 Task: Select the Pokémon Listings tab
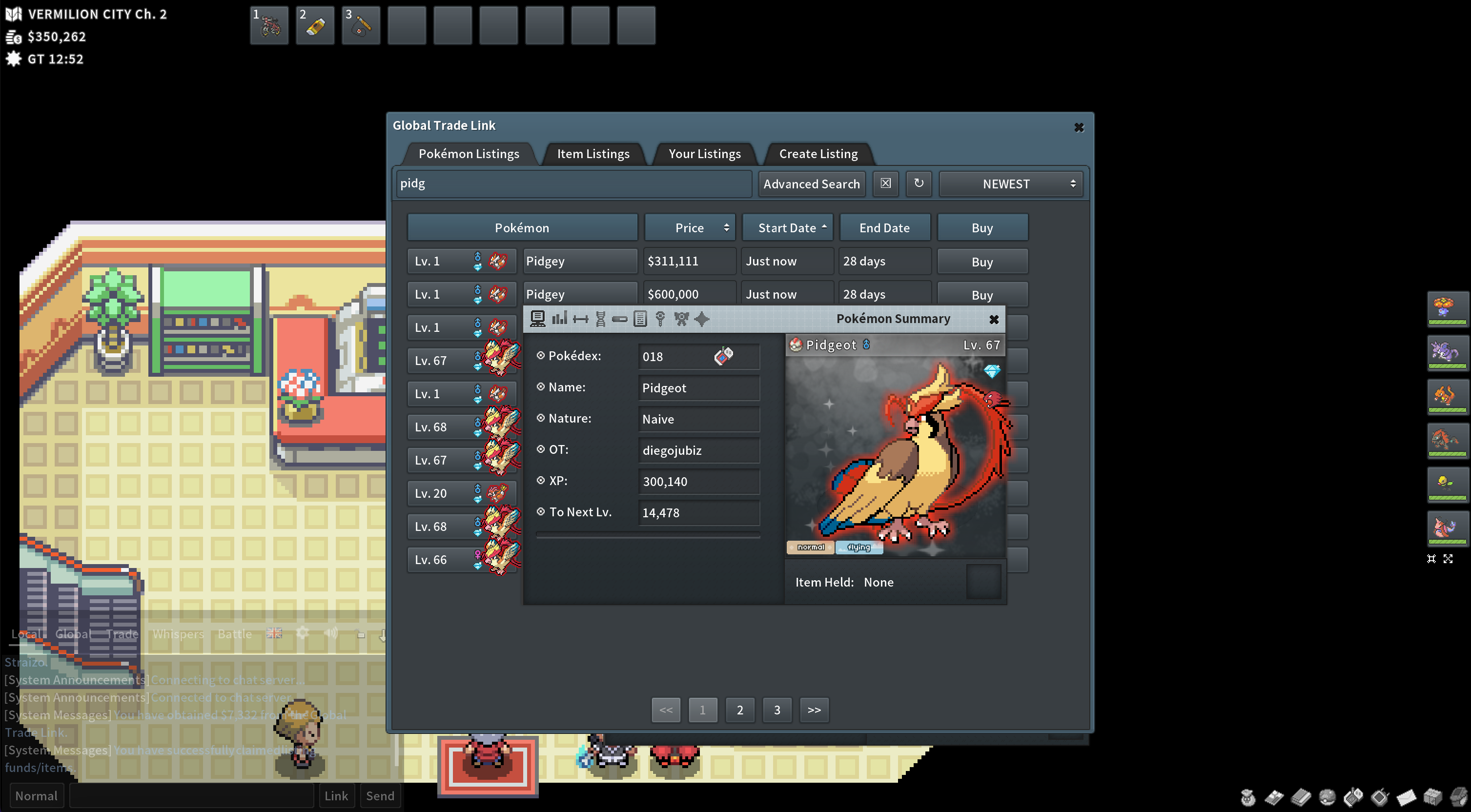pos(468,153)
